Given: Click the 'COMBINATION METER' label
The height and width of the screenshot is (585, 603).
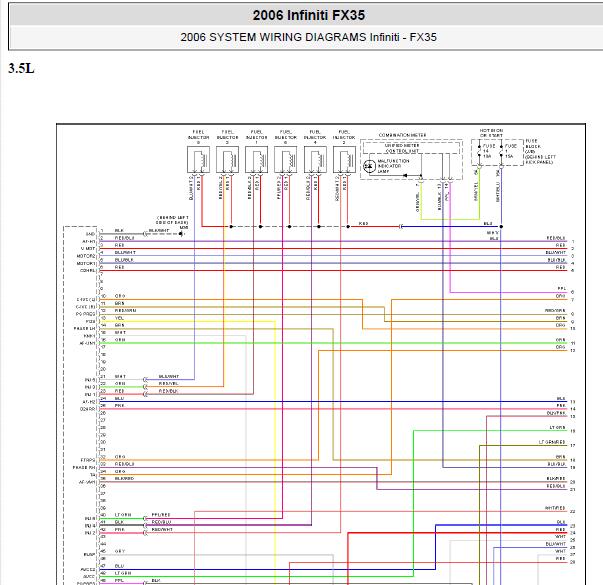Looking at the screenshot, I should (x=403, y=135).
